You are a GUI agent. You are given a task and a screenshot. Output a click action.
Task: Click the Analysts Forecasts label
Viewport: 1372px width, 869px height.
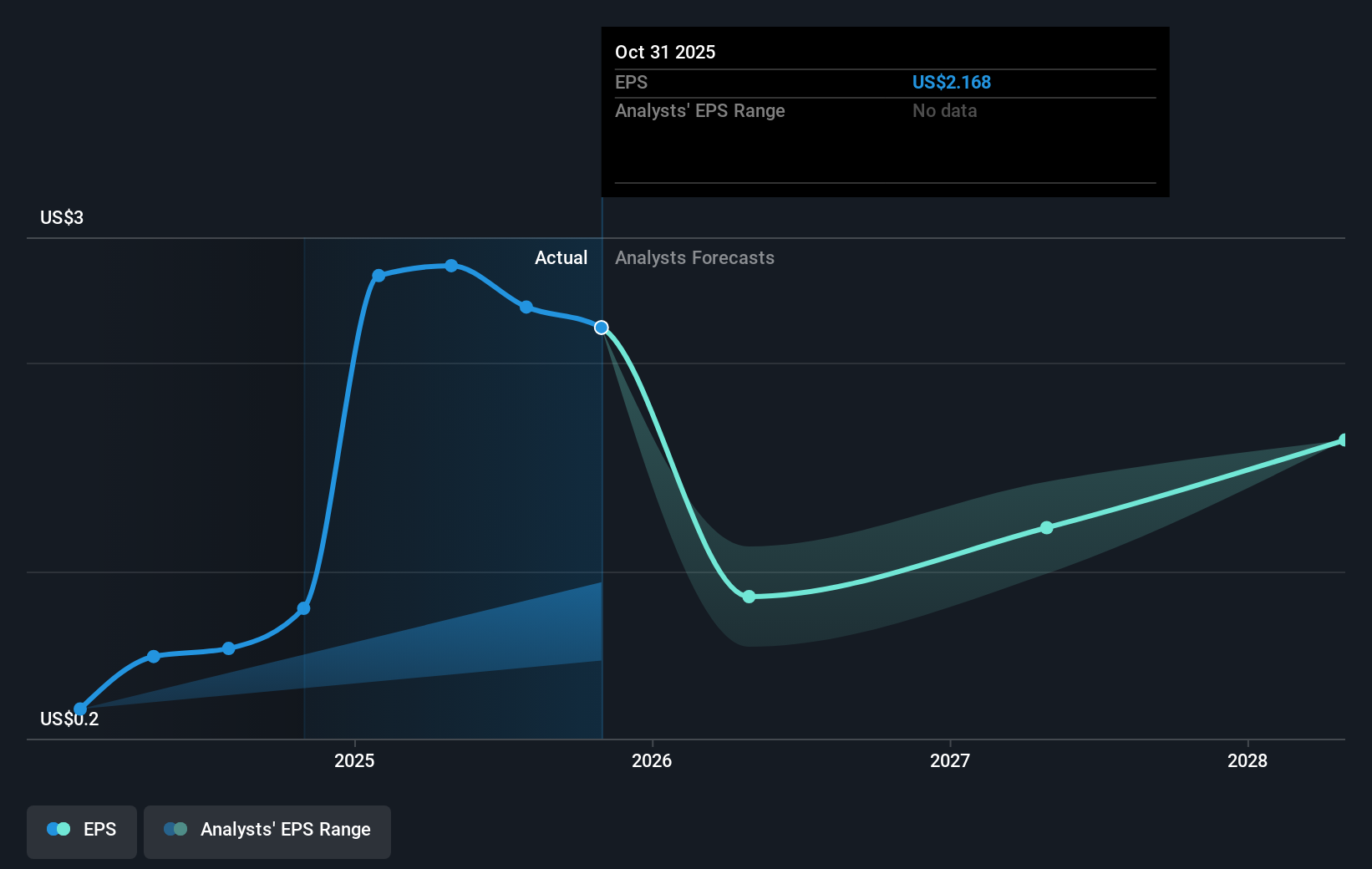click(x=694, y=257)
